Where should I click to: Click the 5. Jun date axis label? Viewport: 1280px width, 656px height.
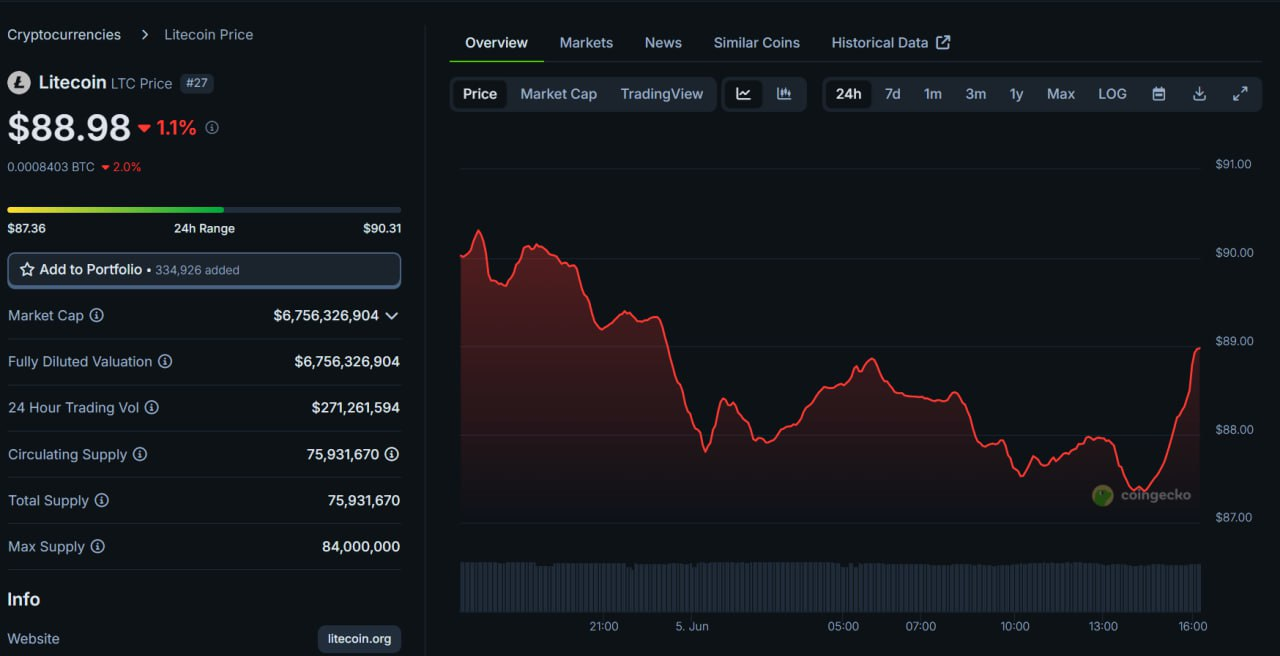point(692,626)
